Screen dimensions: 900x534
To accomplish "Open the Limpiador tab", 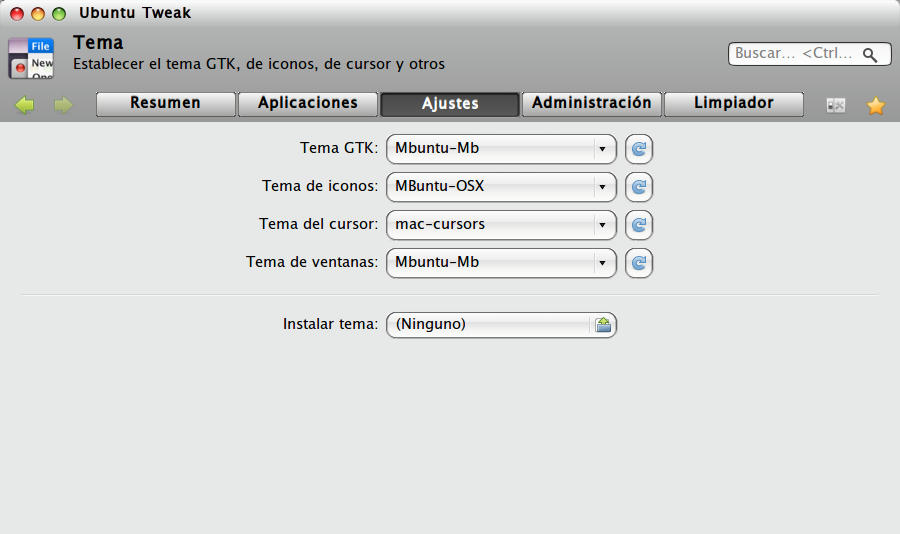I will tap(734, 104).
